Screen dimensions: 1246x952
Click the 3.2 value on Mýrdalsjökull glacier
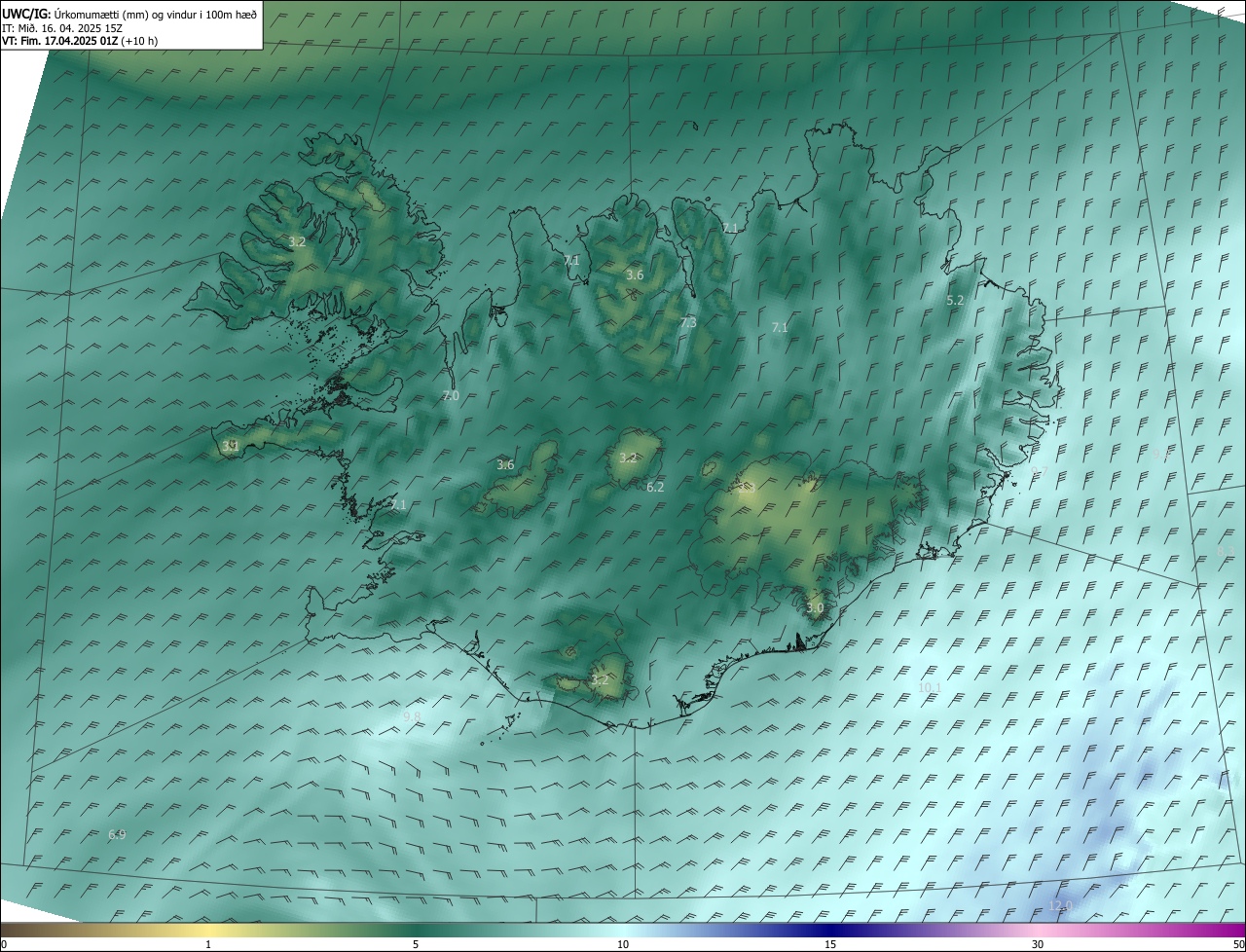click(x=600, y=679)
